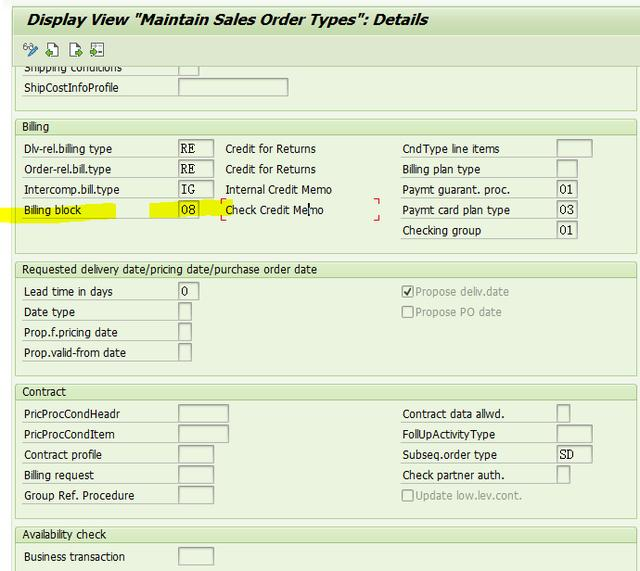The height and width of the screenshot is (571, 640).
Task: Click the Previous Entry page icon
Action: [52, 50]
